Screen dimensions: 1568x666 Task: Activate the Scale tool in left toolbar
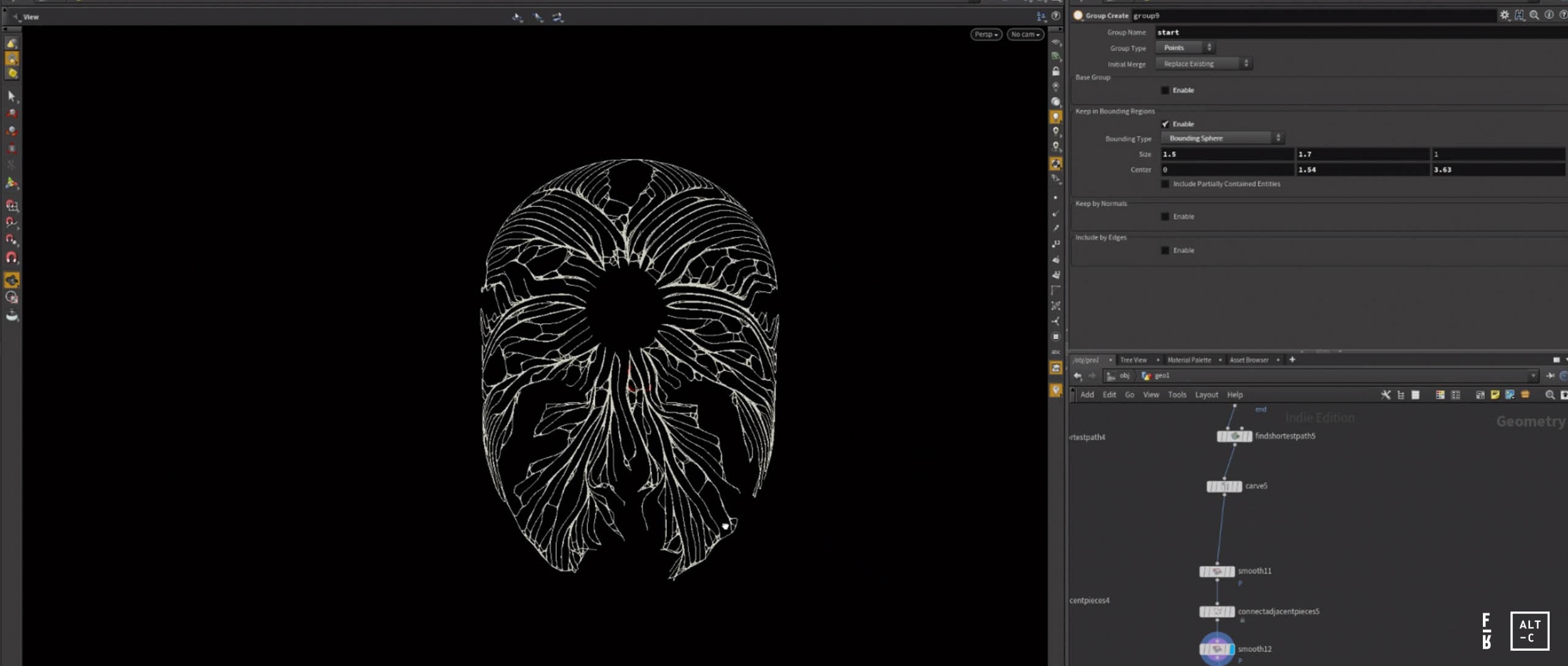tap(12, 148)
